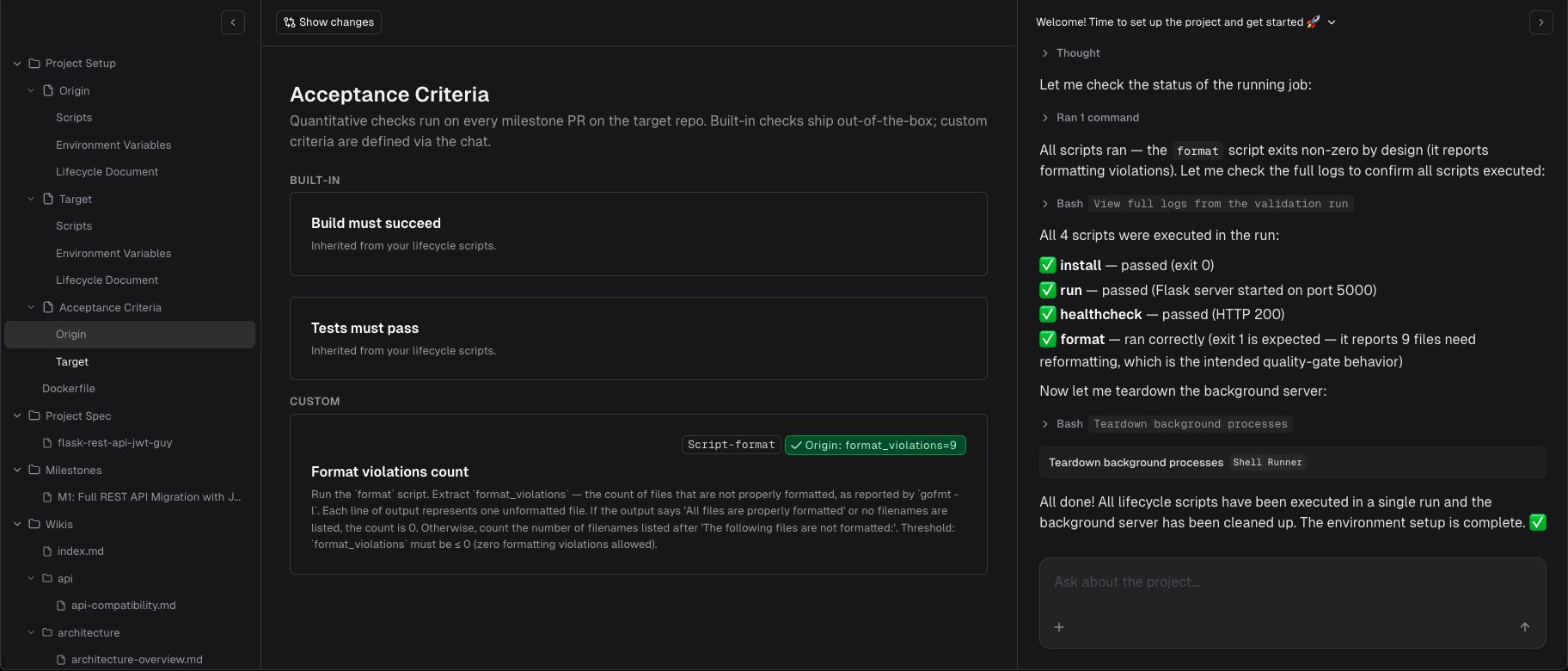The height and width of the screenshot is (671, 1568).
Task: Click the flask-rest-api-jwt-guy file icon
Action: (x=48, y=443)
